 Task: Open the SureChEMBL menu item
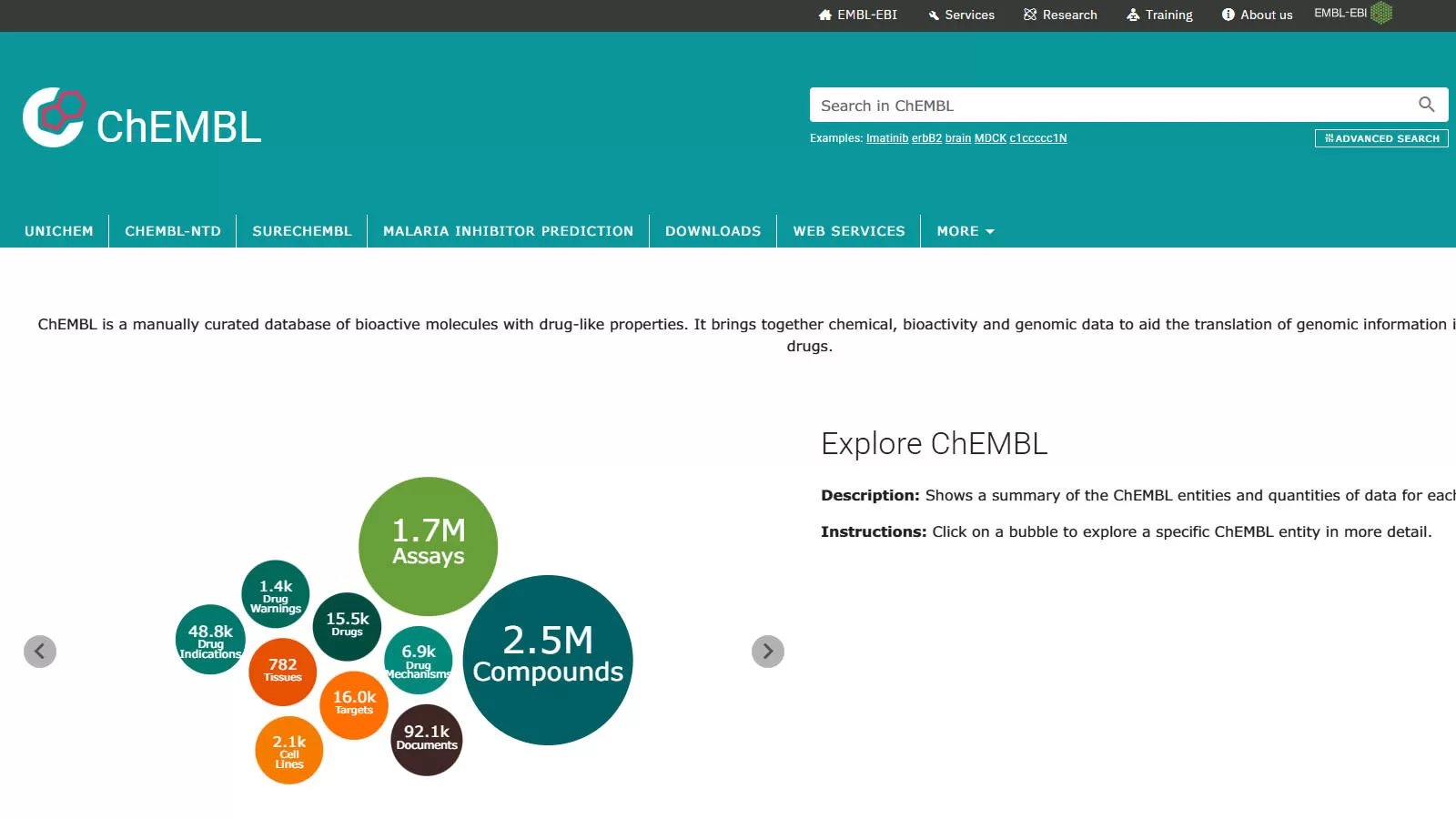pyautogui.click(x=302, y=231)
